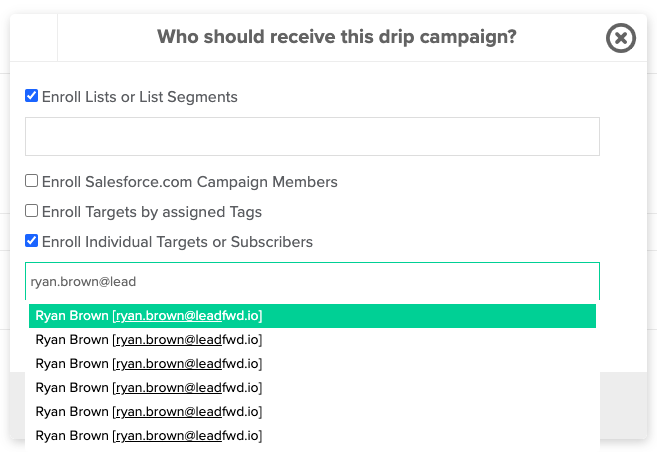Uncheck the Enroll Lists or List Segments checkbox
This screenshot has height=452, width=657.
31,96
